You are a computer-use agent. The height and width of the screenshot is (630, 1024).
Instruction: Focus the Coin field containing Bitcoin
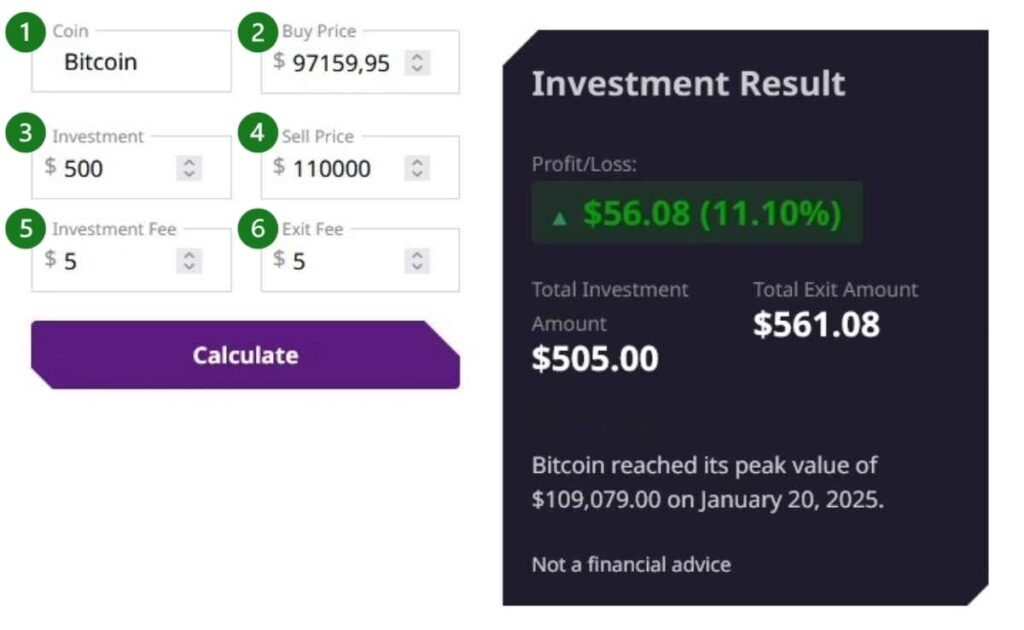click(130, 62)
